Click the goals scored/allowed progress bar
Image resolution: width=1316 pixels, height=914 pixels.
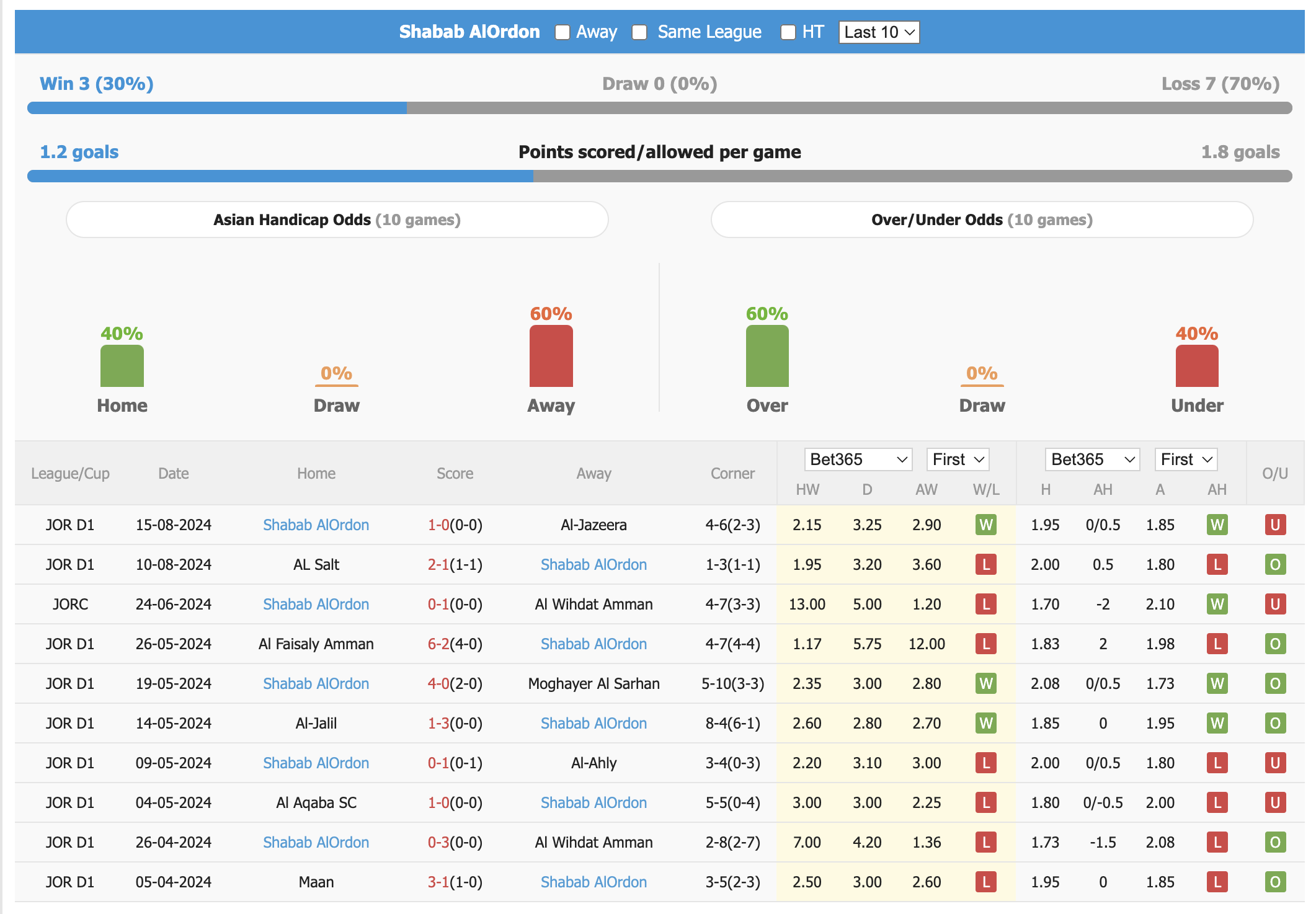(x=660, y=176)
